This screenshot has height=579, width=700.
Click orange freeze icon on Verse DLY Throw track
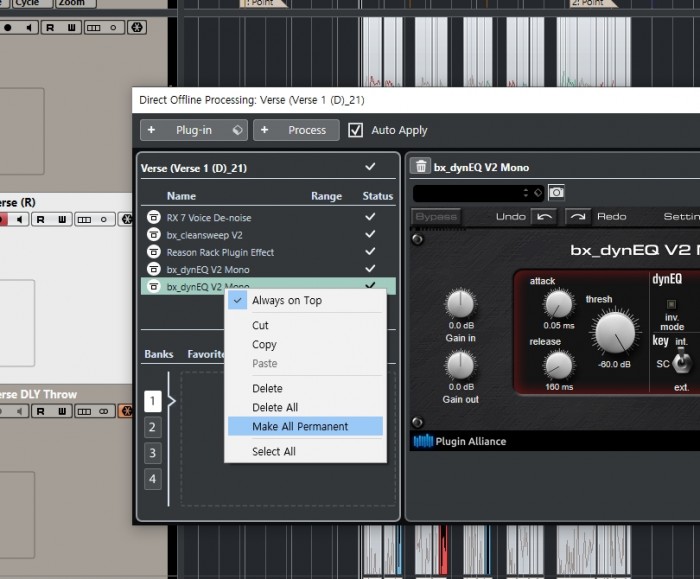pyautogui.click(x=126, y=411)
